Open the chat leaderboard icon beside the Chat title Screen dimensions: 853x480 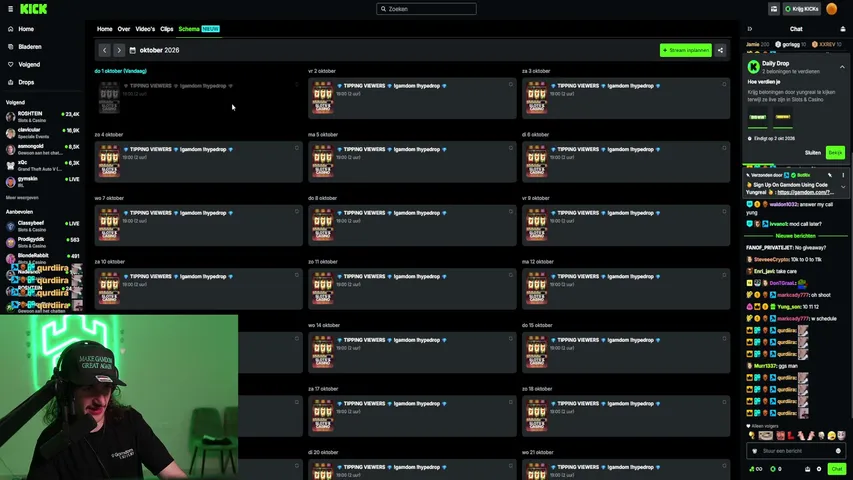(x=843, y=29)
